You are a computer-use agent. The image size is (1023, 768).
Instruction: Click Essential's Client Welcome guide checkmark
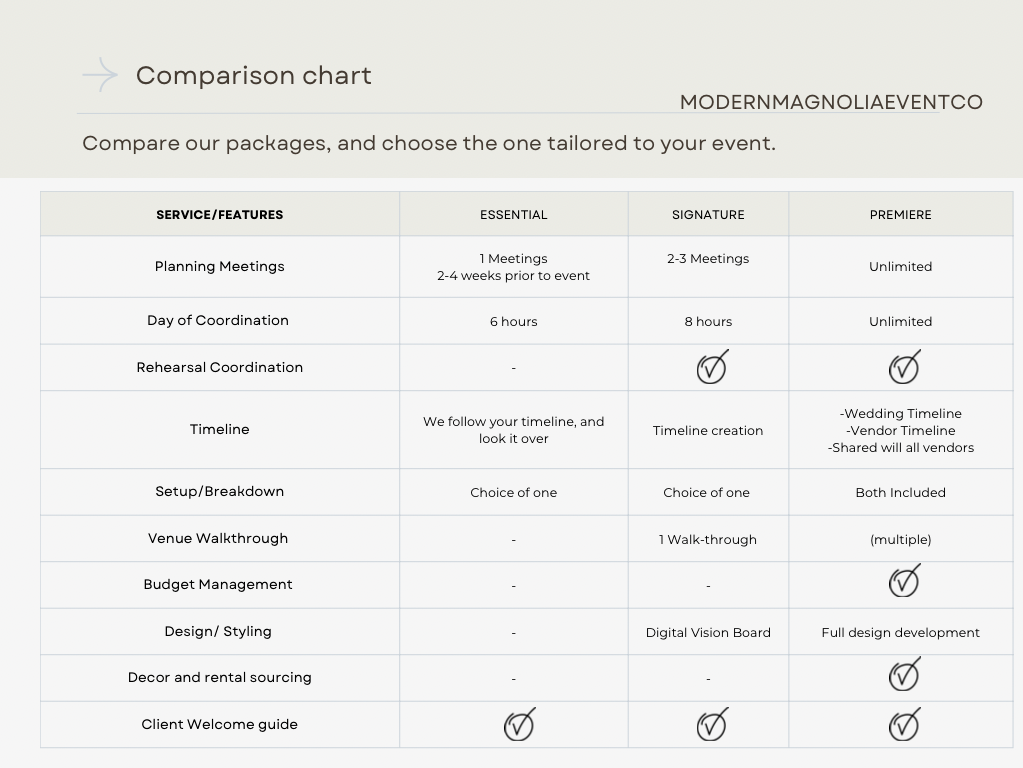pyautogui.click(x=518, y=725)
